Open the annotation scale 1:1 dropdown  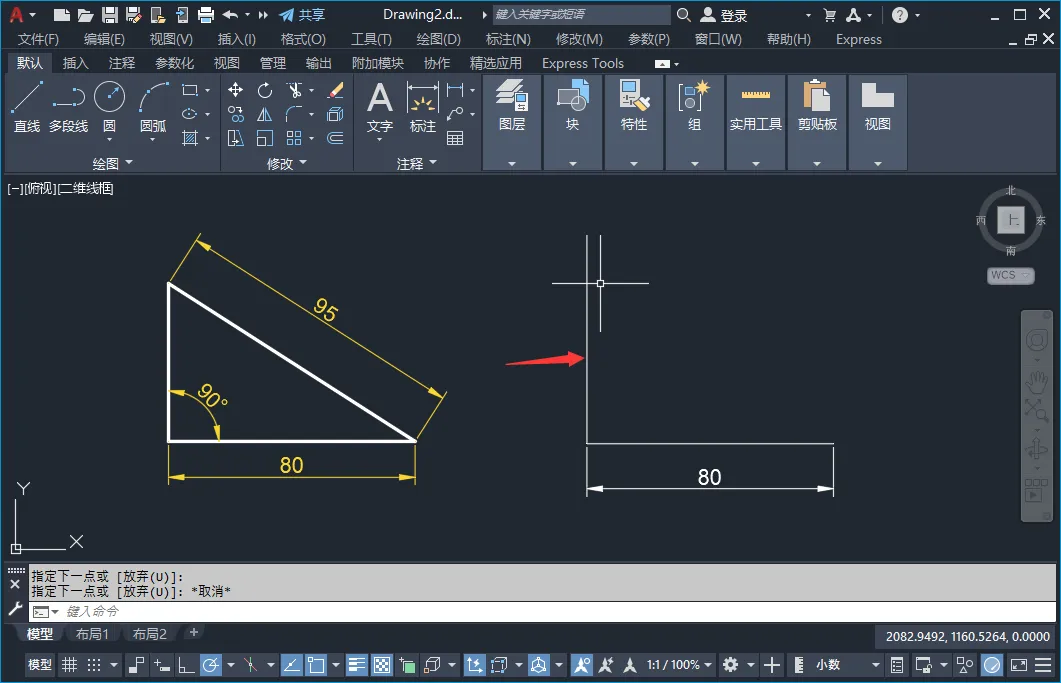[x=679, y=665]
